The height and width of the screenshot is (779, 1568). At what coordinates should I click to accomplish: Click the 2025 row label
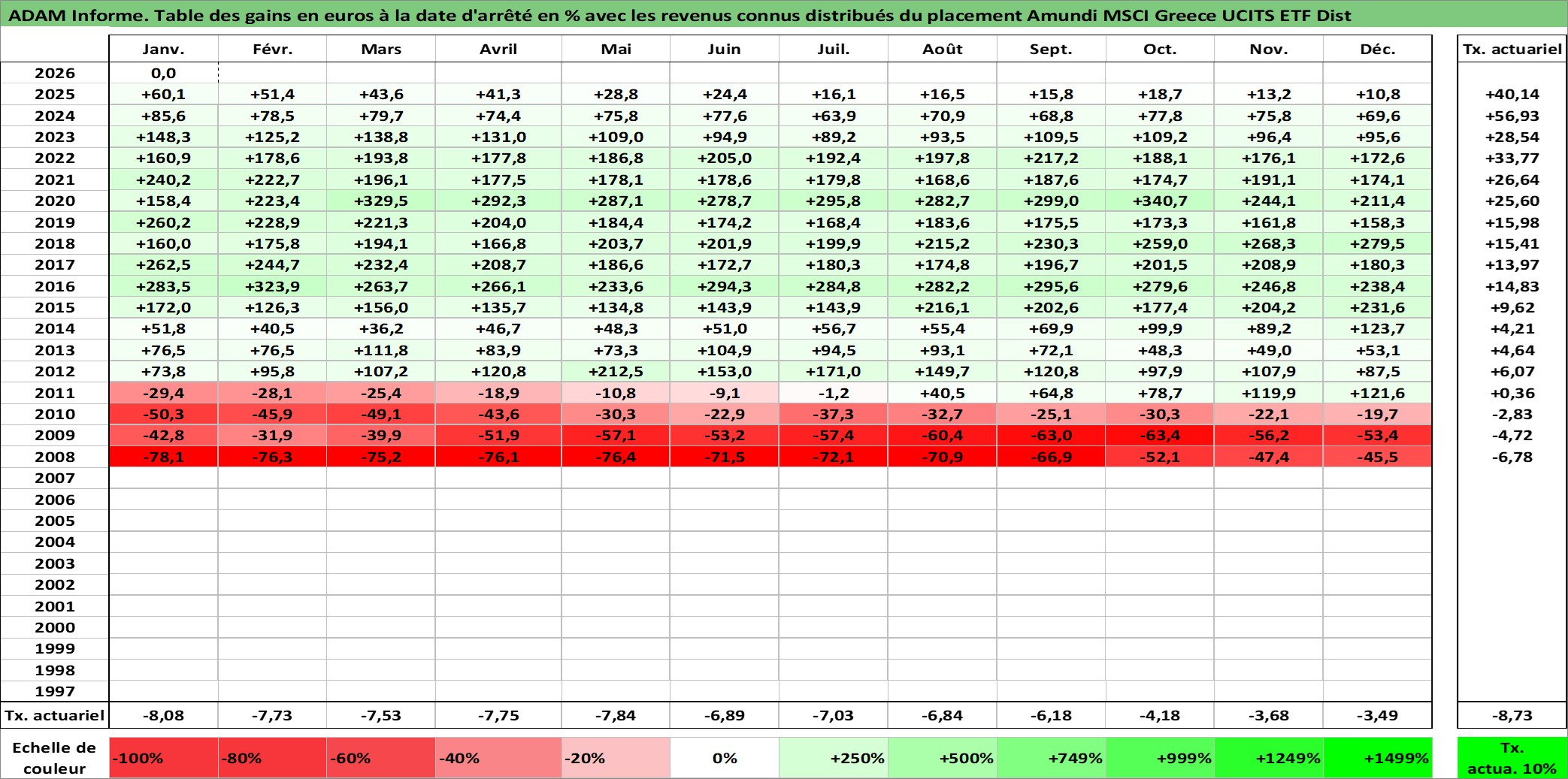coord(55,94)
